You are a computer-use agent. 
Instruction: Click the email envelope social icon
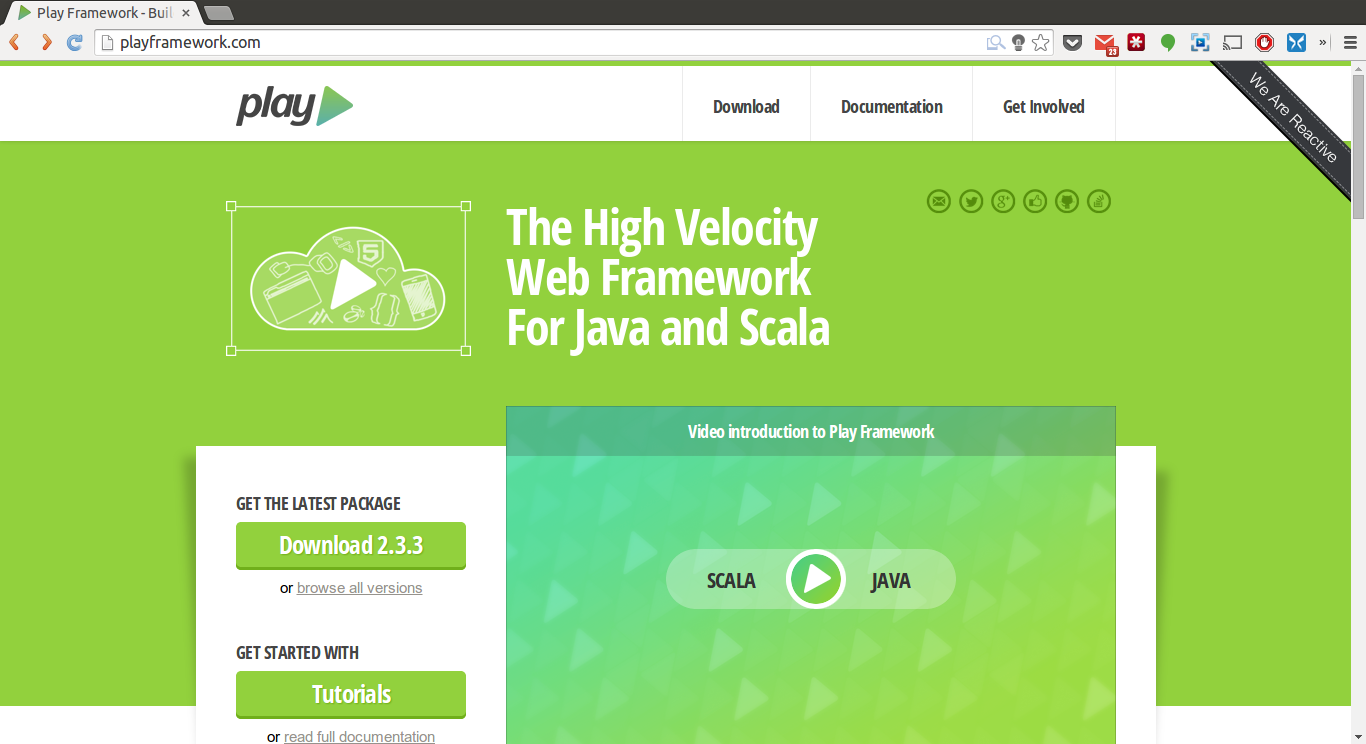point(938,201)
